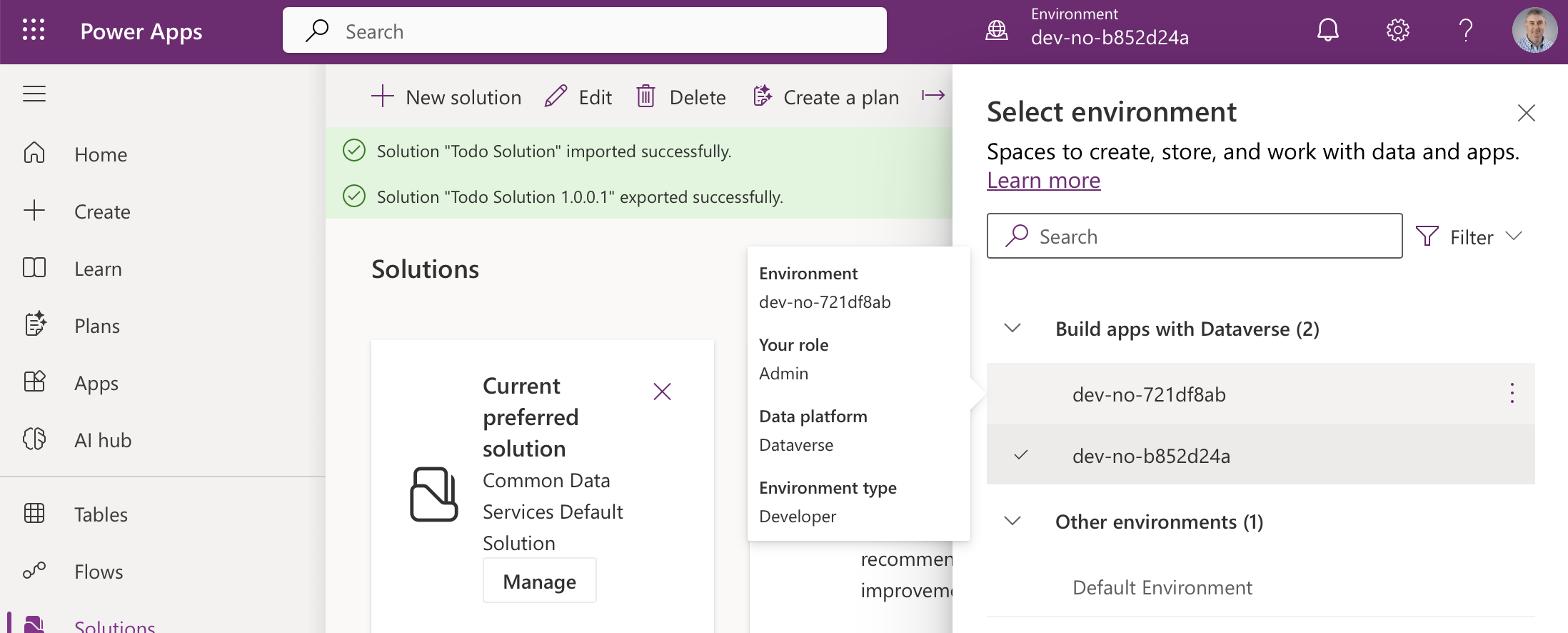Click the Todo Solution 1.0.0.1 exported message
The height and width of the screenshot is (633, 1568).
point(580,197)
